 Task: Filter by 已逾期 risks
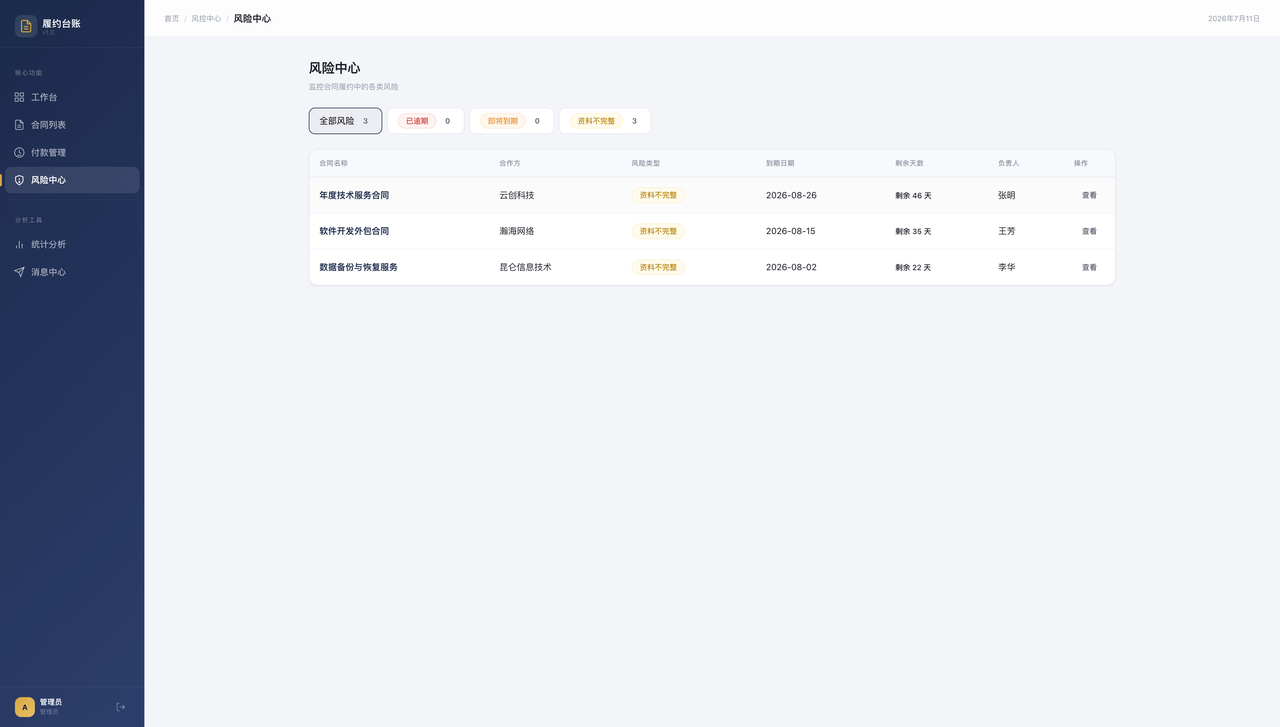click(x=426, y=121)
